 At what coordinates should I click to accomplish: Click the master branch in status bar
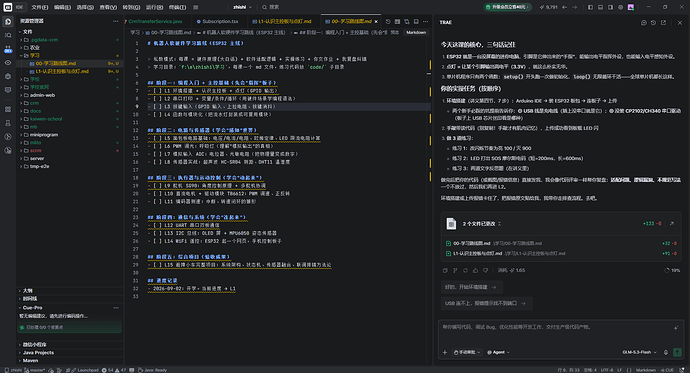tap(34, 370)
